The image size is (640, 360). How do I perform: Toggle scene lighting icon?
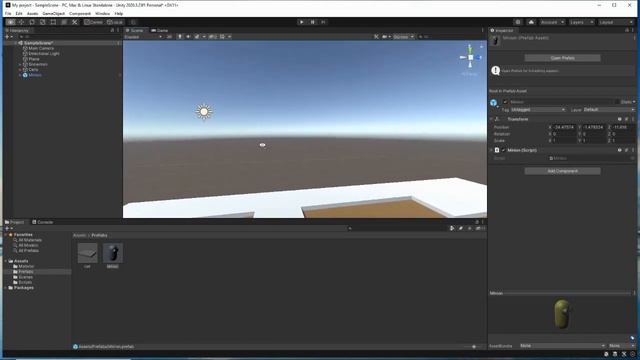180,37
